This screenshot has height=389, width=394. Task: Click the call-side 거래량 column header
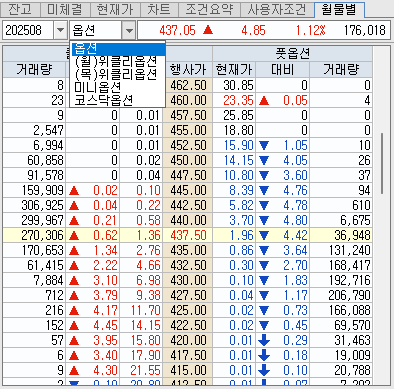34,70
